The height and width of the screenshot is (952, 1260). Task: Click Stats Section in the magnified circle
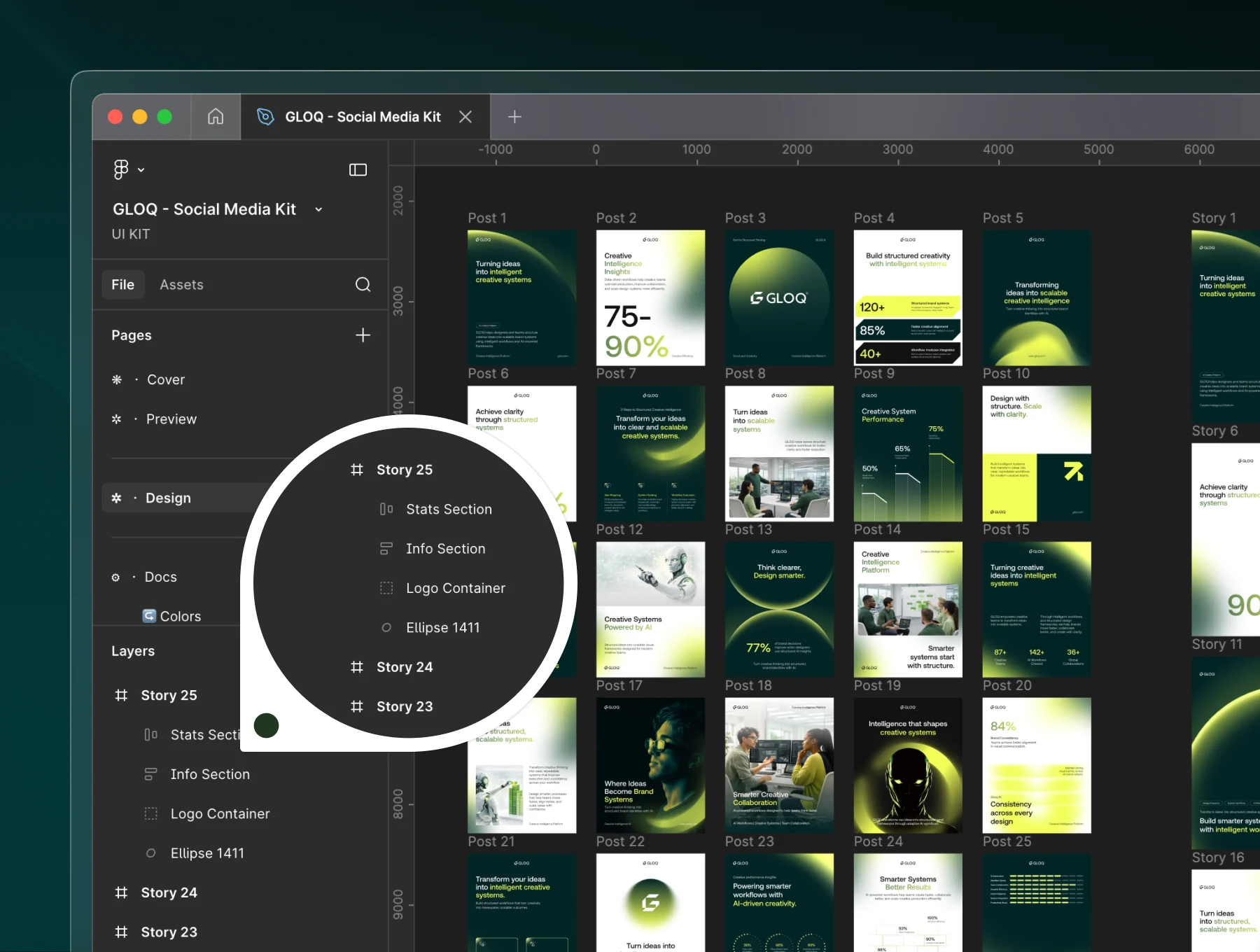coord(449,510)
